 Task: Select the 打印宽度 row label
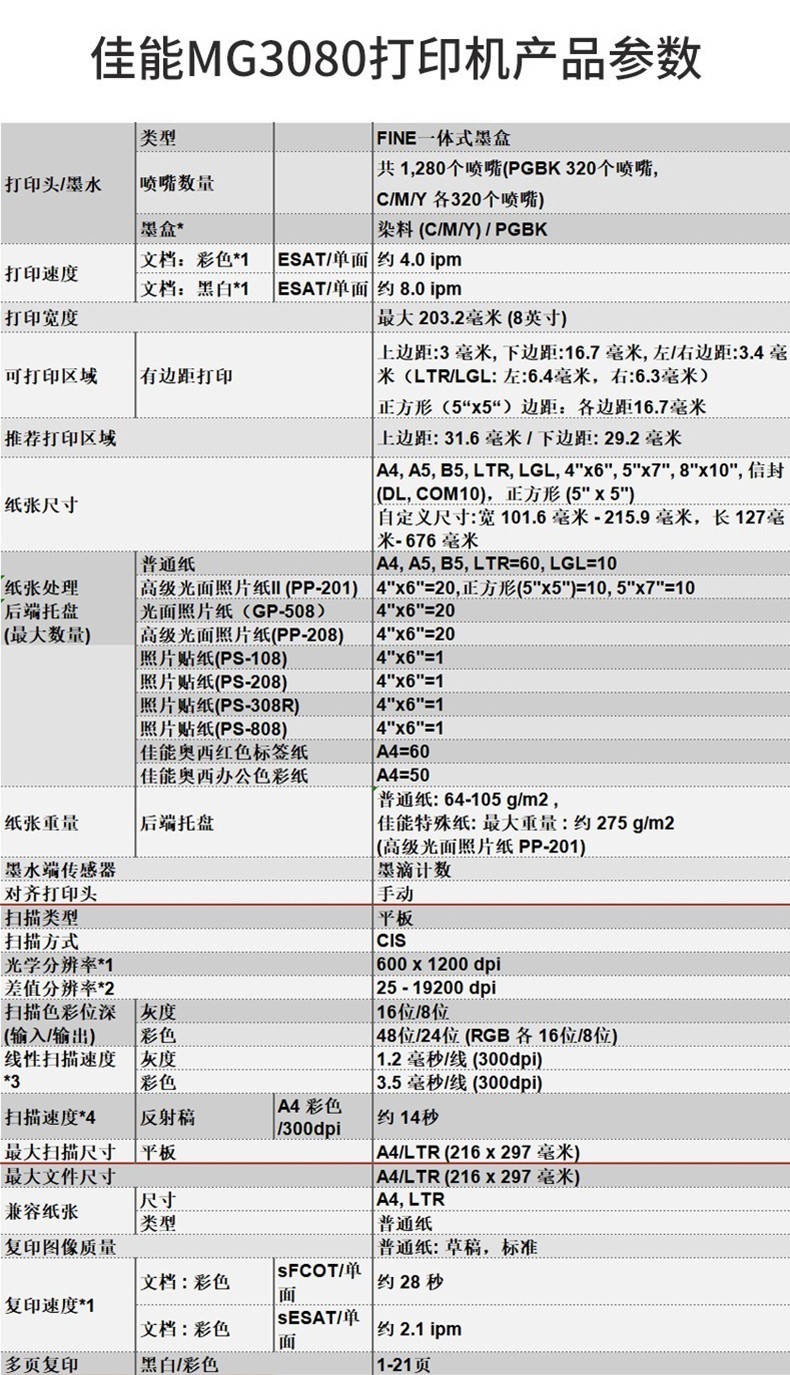click(x=42, y=318)
